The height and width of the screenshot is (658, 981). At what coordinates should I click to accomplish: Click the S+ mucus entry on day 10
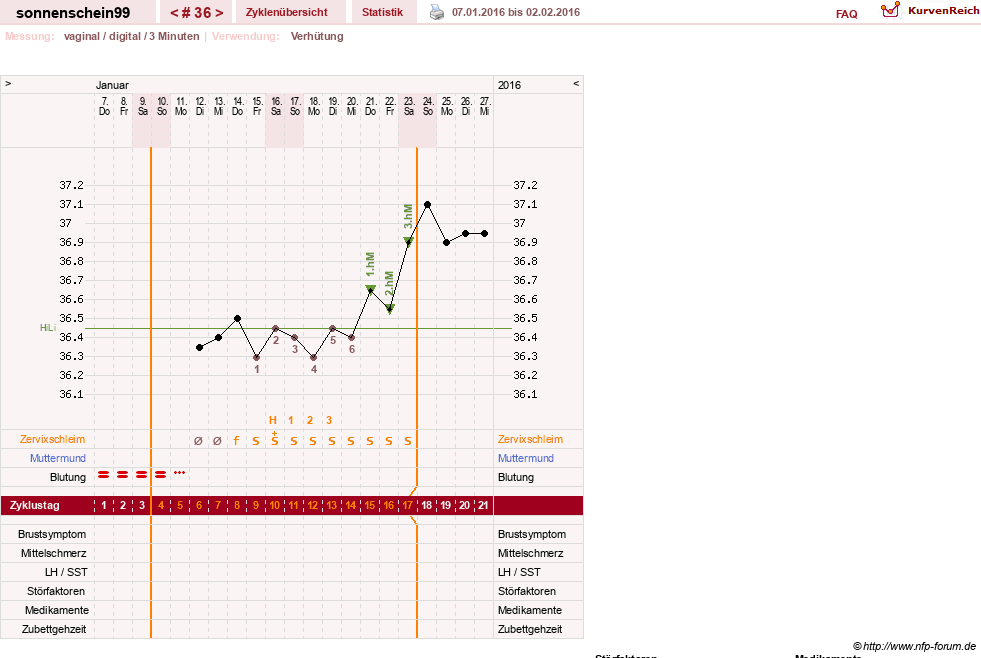click(275, 439)
